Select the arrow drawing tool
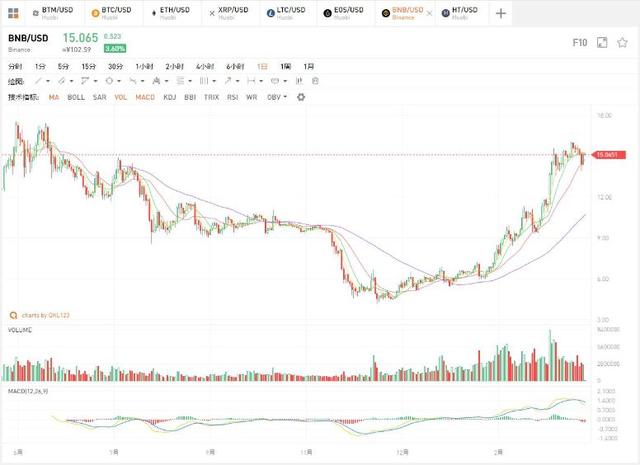 point(228,81)
